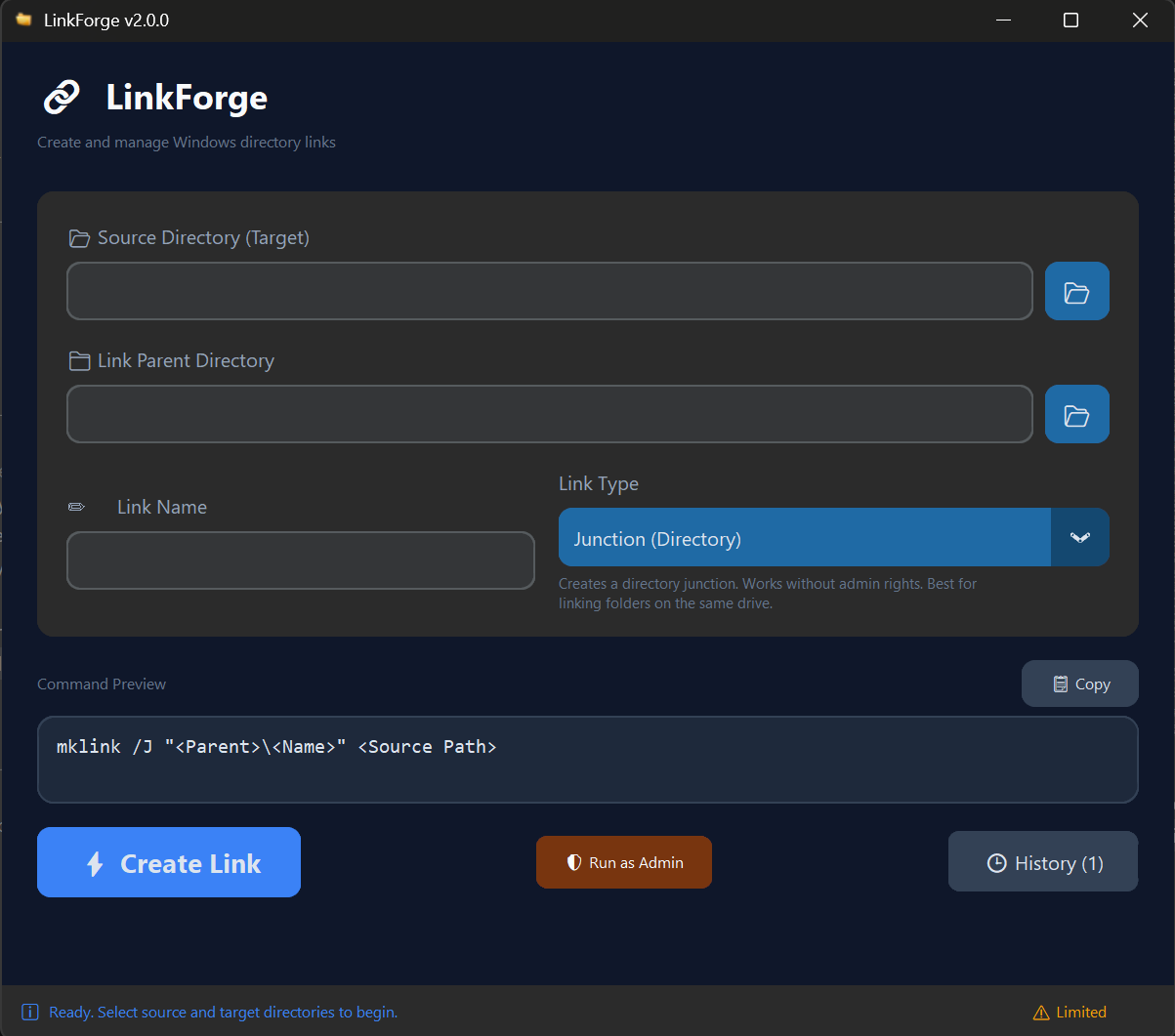
Task: Click the info icon in the status bar
Action: (x=30, y=1012)
